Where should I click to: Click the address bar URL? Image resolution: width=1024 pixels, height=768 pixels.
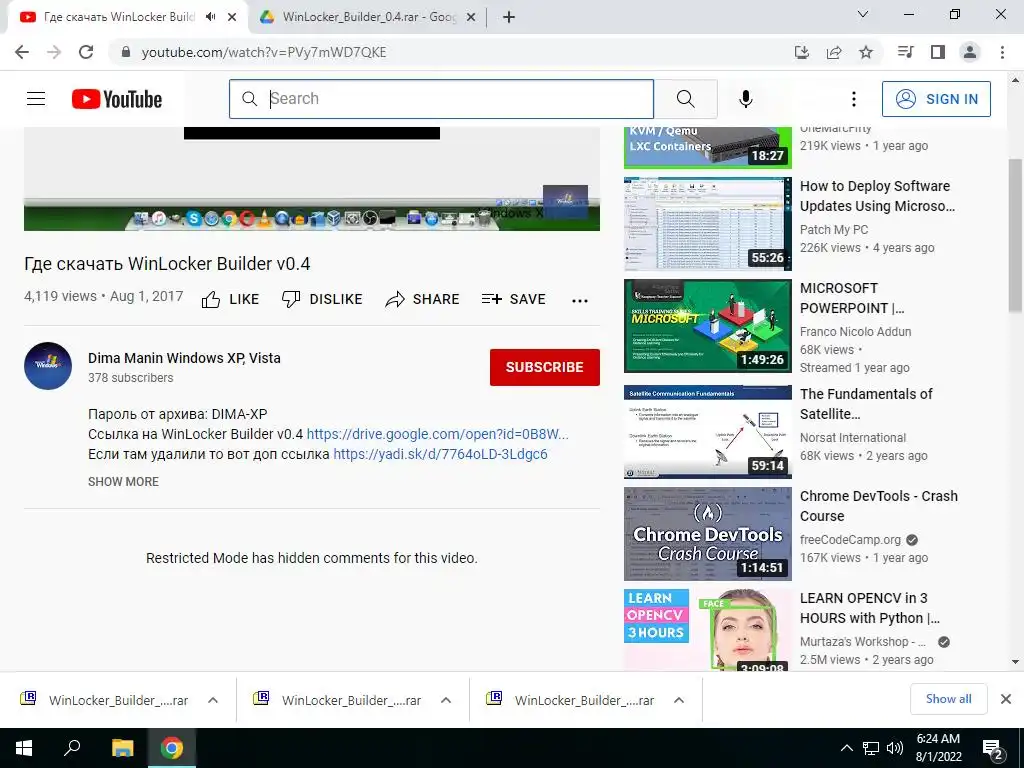point(264,52)
